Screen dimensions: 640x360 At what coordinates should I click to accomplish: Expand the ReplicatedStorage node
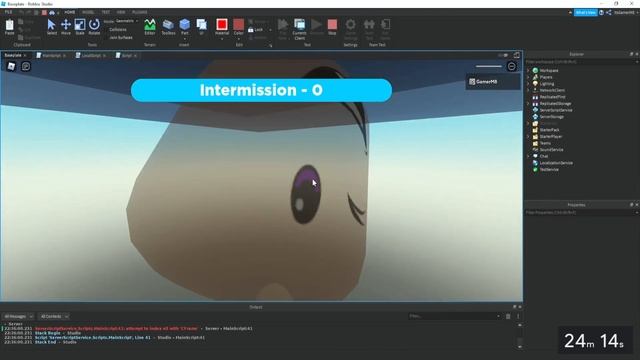click(528, 104)
